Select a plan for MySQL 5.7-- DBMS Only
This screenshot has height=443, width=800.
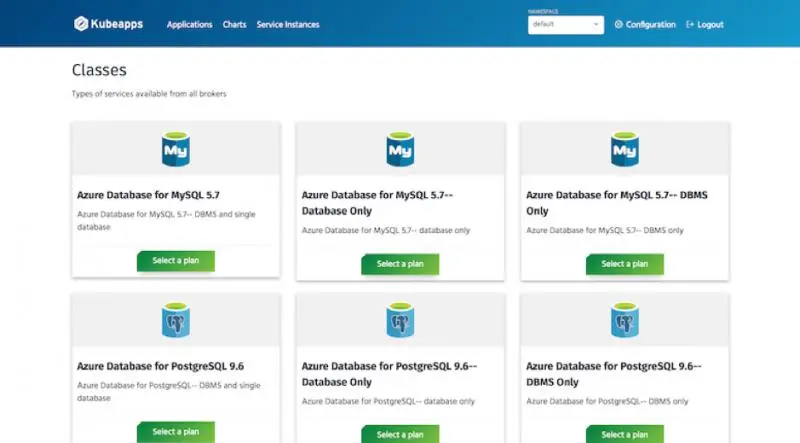(x=624, y=264)
